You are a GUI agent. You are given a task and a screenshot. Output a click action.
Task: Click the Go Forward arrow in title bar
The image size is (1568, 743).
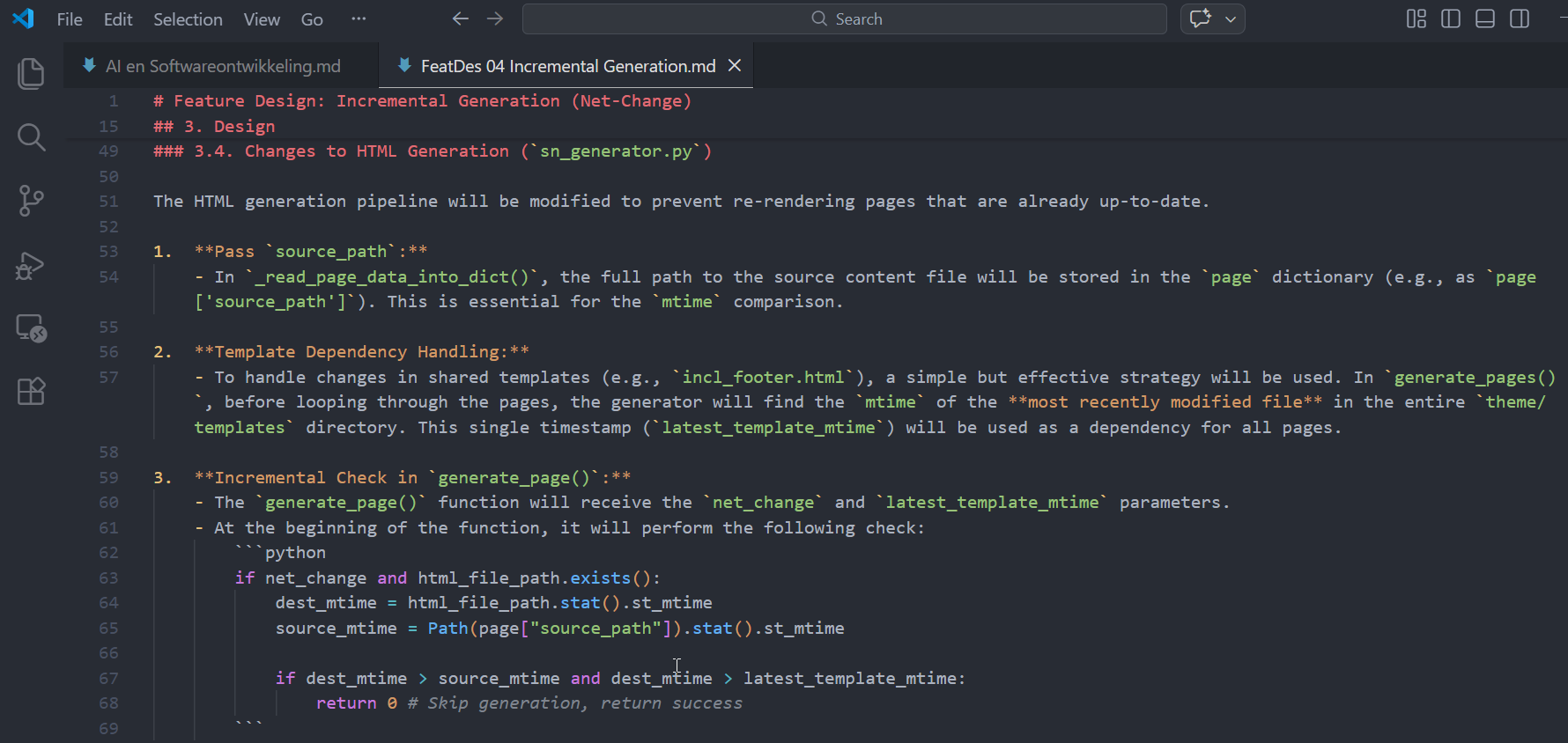click(x=495, y=18)
